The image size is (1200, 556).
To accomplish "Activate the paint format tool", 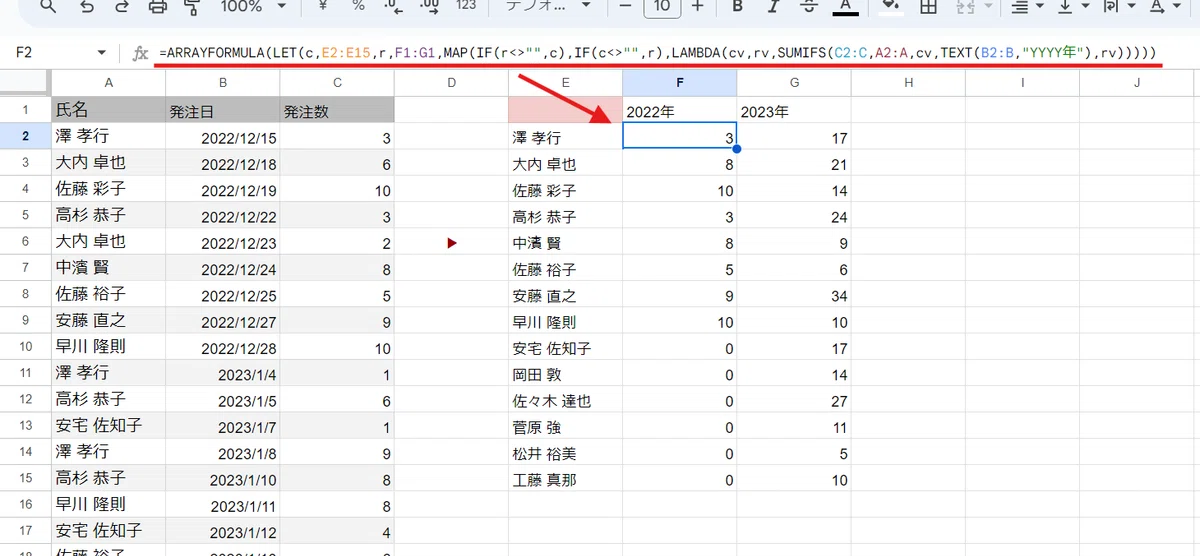I will [x=190, y=7].
